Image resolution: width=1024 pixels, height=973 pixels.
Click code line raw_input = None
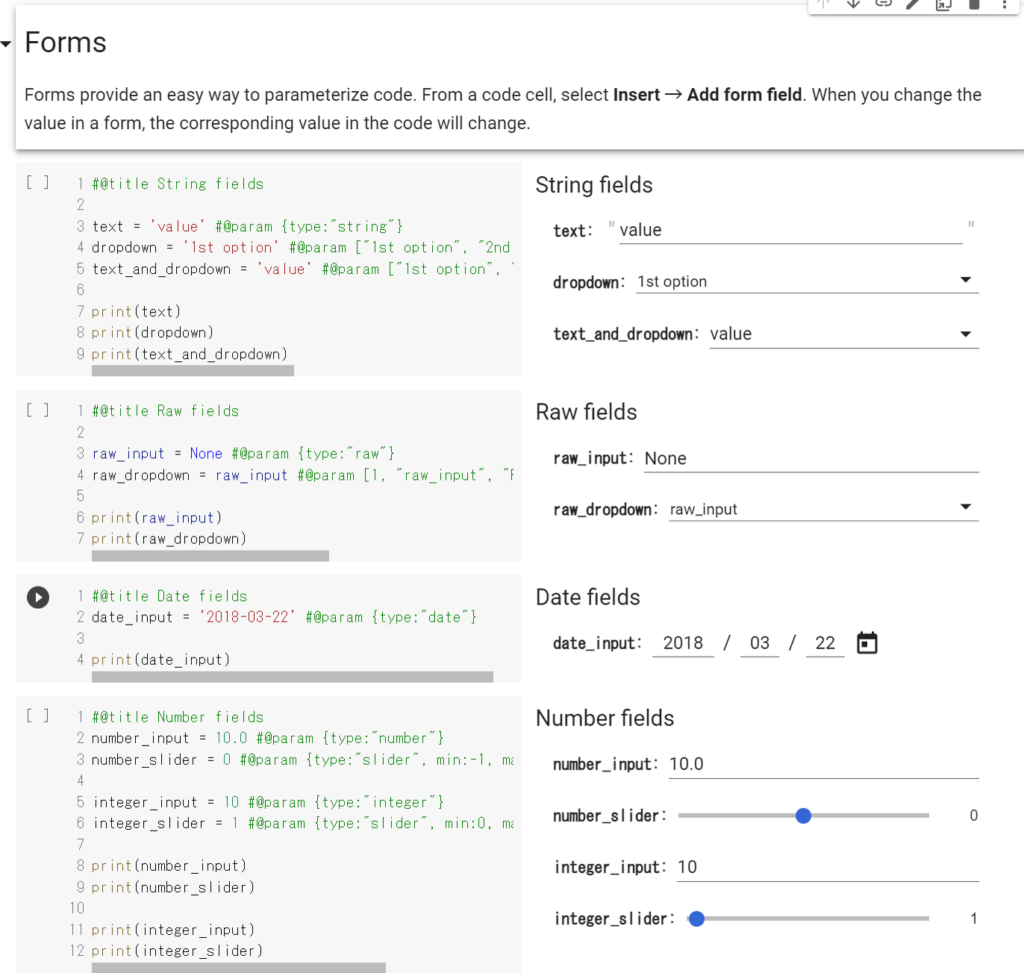point(243,454)
